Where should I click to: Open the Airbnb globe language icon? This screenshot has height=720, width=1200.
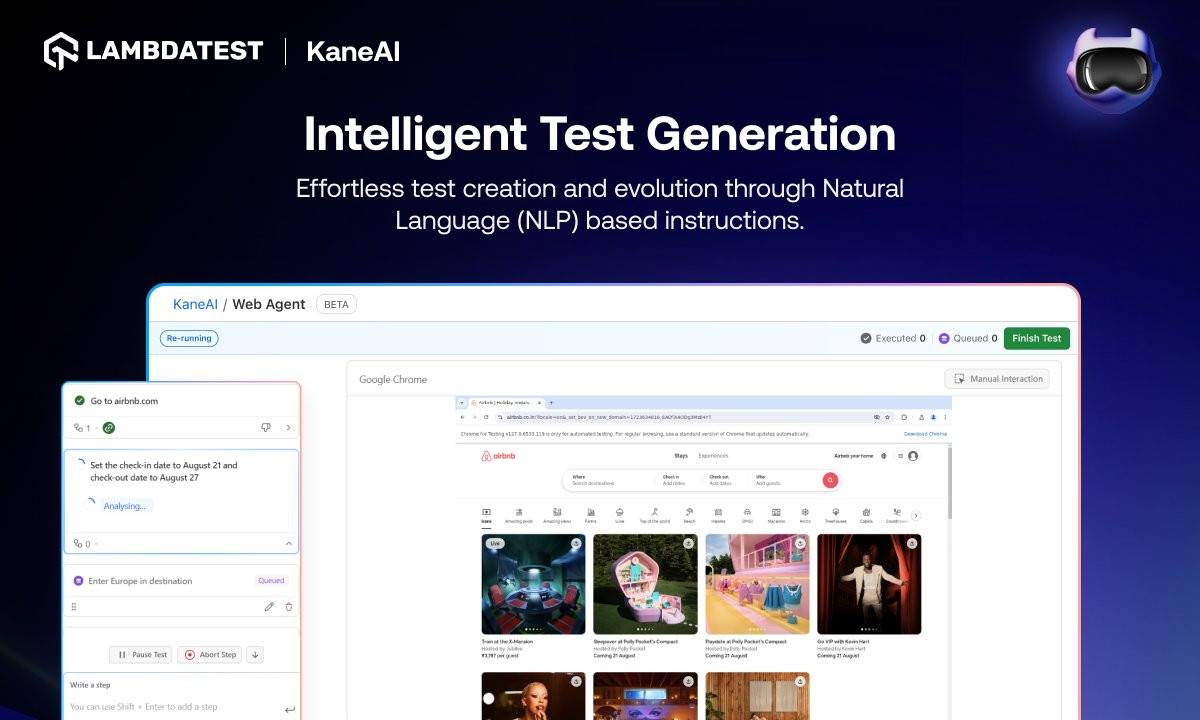[883, 456]
